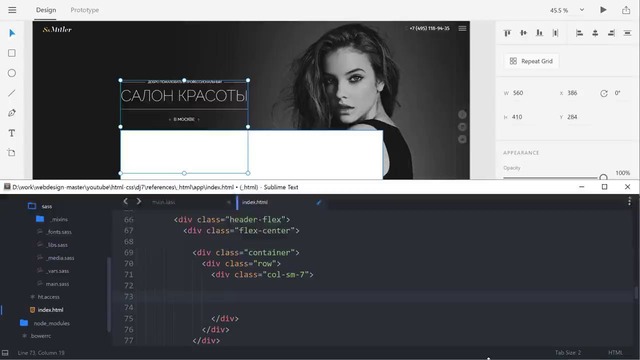Click code line with header-flex class
Screen dimensions: 640x360
(232, 220)
